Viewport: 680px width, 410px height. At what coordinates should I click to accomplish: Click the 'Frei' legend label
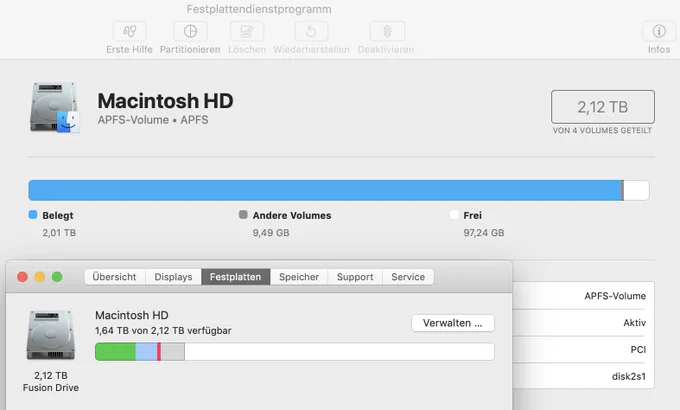[472, 216]
